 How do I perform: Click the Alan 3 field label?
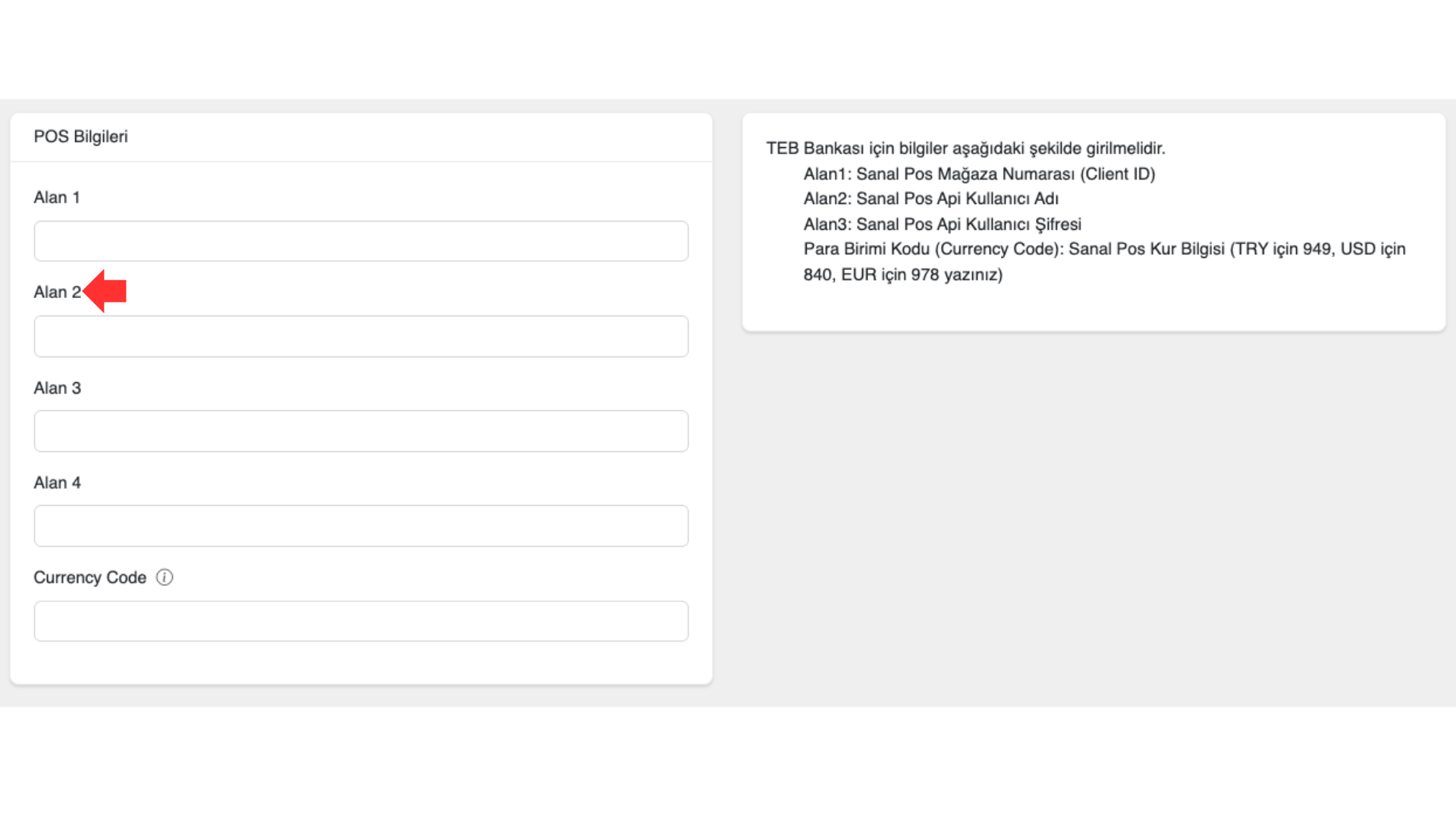[x=57, y=388]
